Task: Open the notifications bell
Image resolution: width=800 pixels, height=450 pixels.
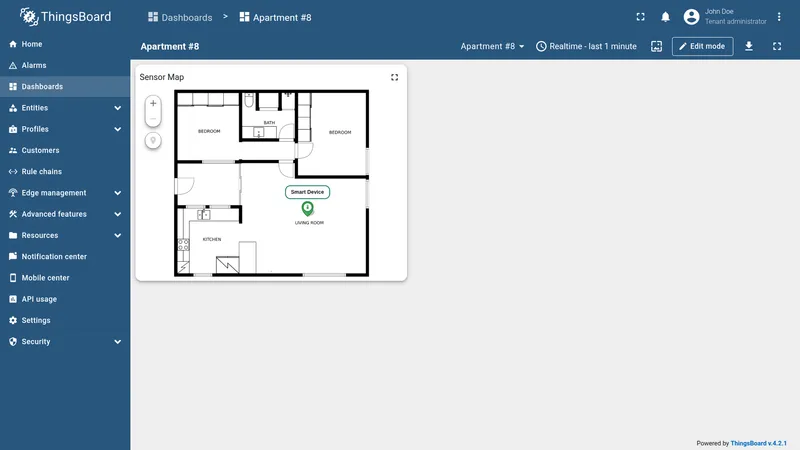Action: (665, 17)
